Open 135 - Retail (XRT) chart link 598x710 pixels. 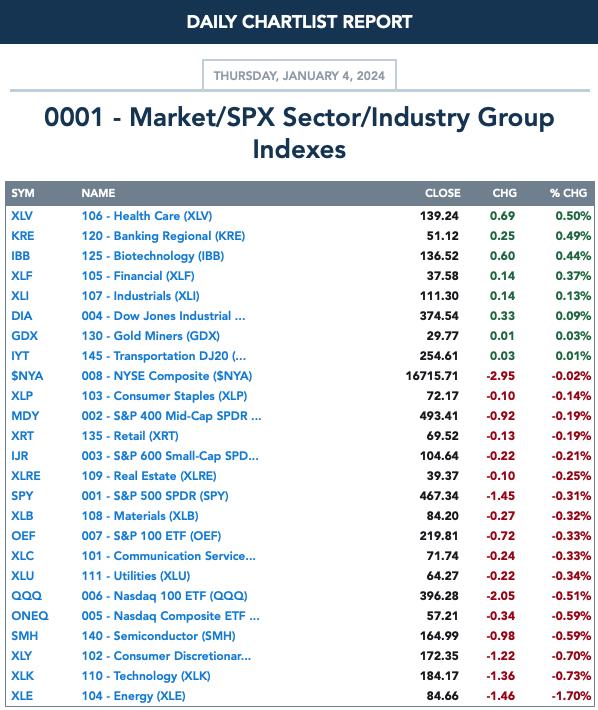(130, 436)
